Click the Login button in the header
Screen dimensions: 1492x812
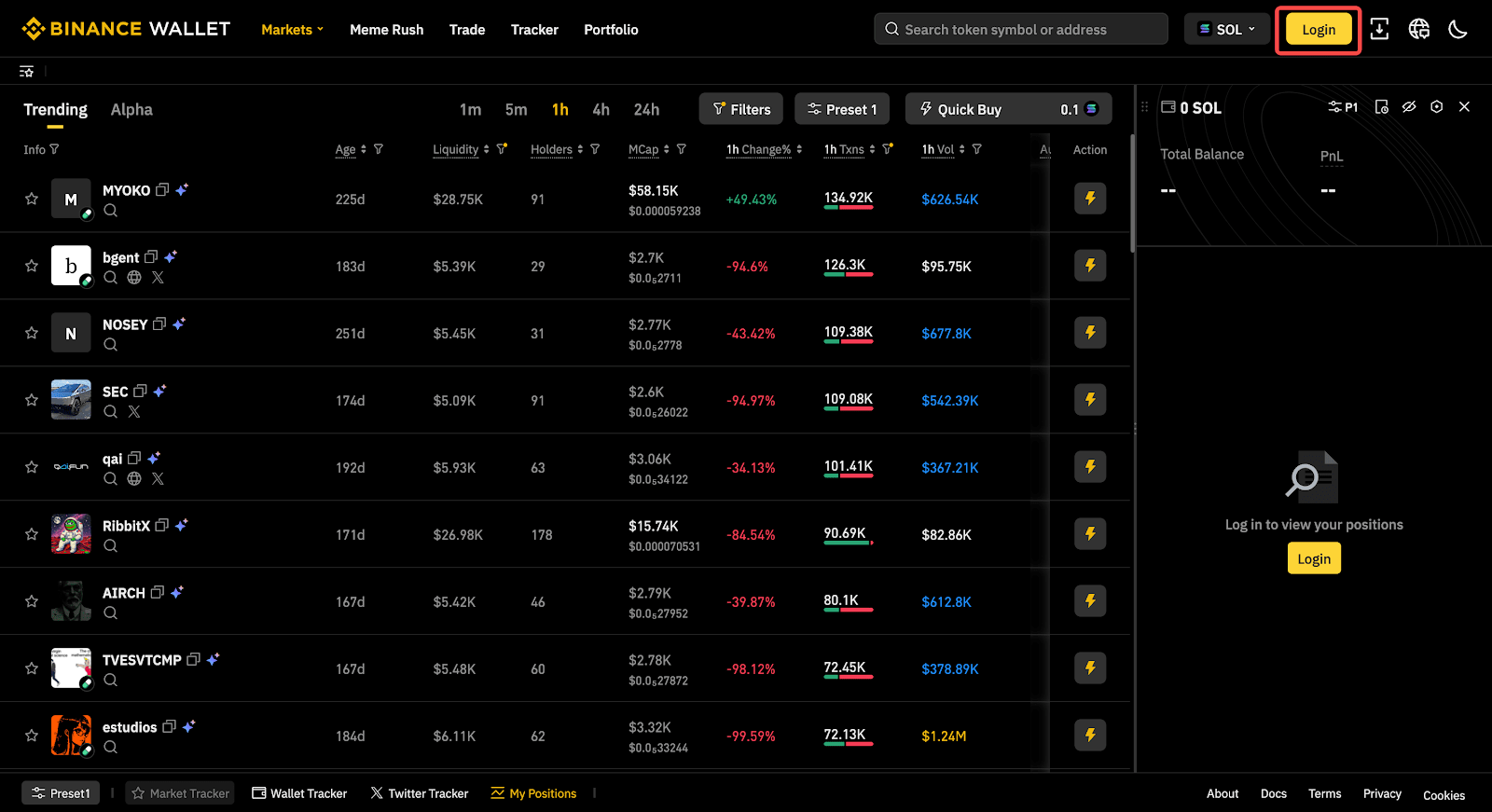(x=1319, y=29)
